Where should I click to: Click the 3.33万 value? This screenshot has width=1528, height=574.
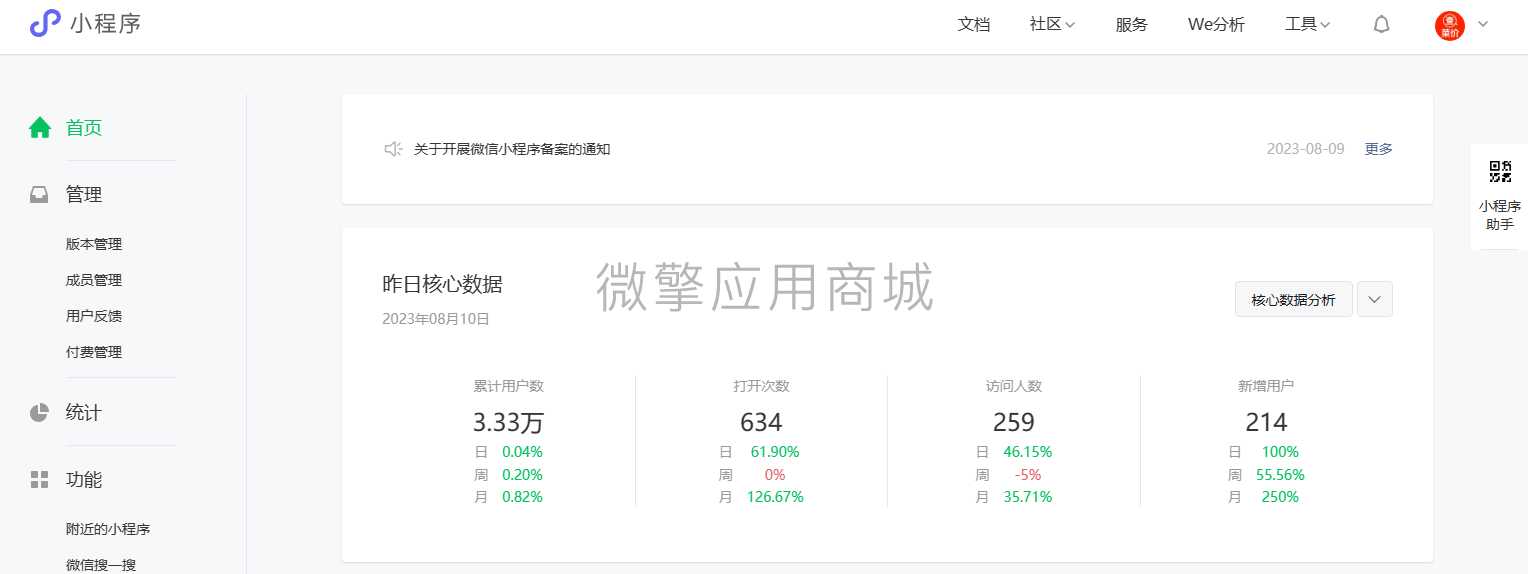[509, 422]
